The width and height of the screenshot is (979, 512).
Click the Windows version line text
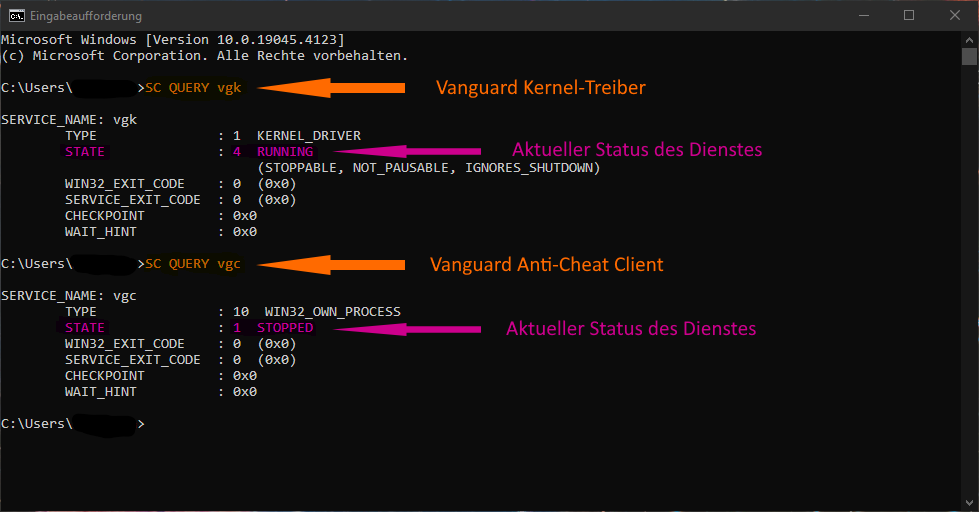pyautogui.click(x=173, y=40)
